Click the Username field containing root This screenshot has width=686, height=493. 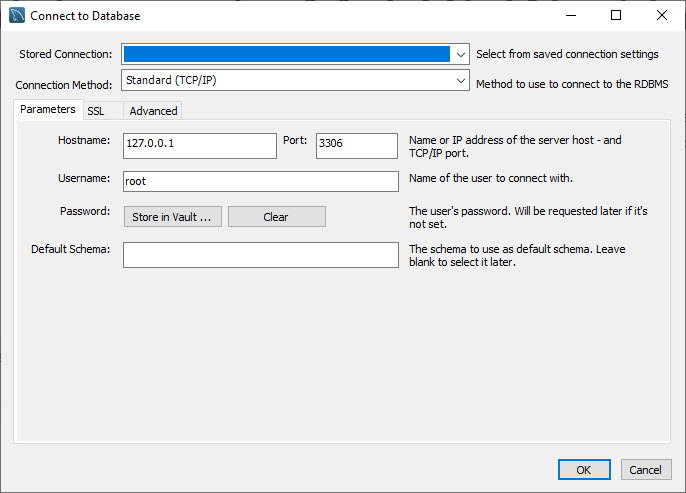(261, 181)
